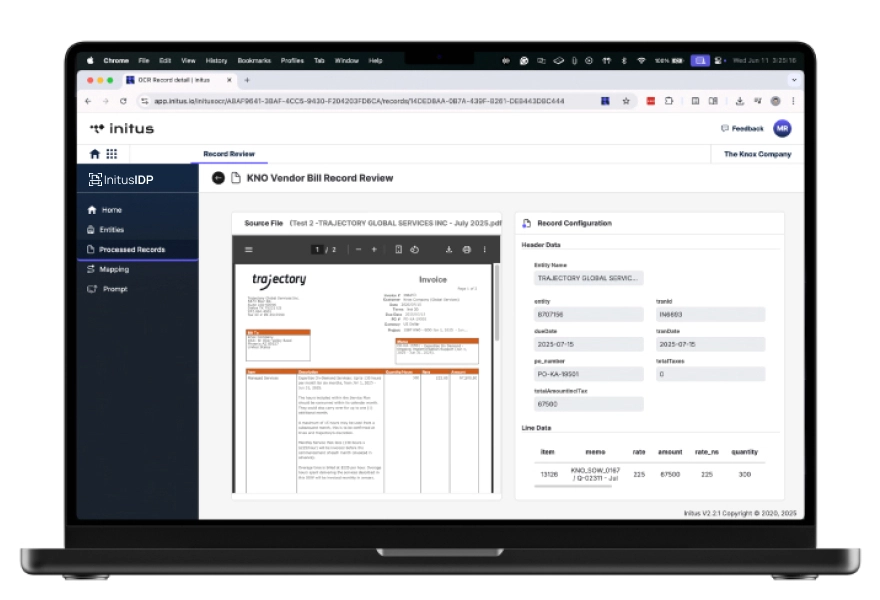Rotate the PDF page
The width and height of the screenshot is (880, 600).
click(414, 249)
